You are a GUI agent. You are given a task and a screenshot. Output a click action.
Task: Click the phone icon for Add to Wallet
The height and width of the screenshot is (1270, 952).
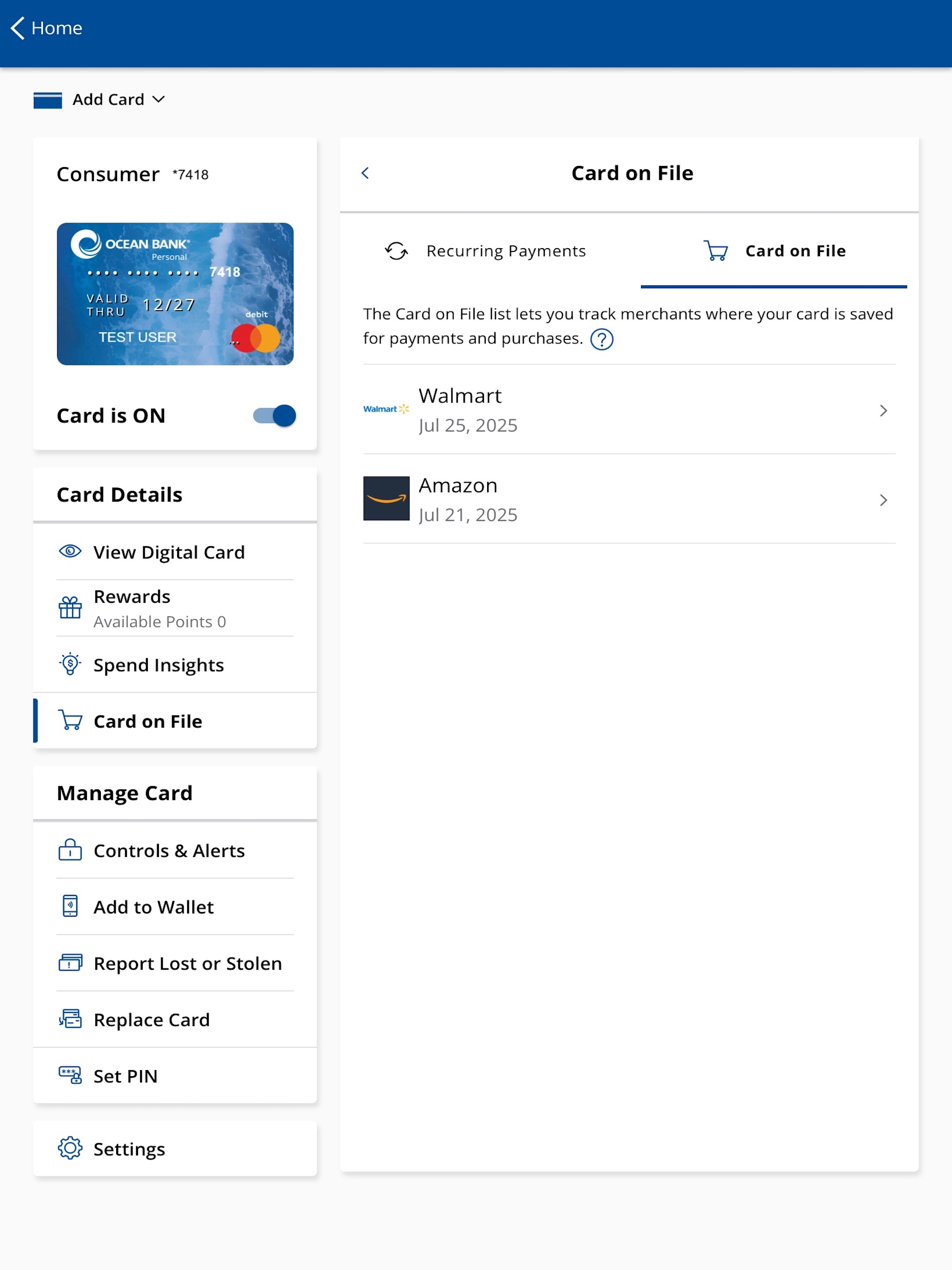70,906
